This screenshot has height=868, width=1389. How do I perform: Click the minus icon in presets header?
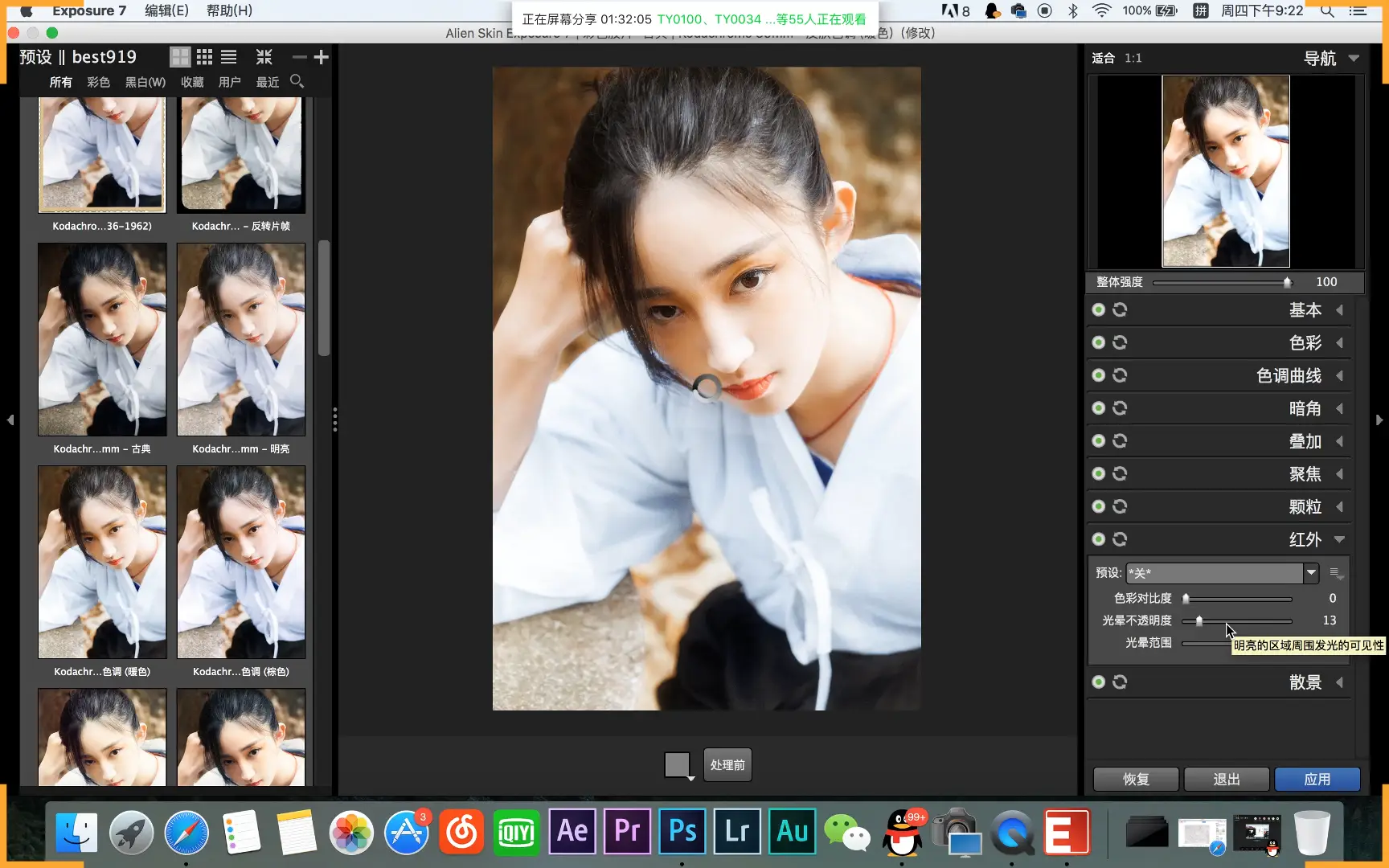pyautogui.click(x=299, y=57)
